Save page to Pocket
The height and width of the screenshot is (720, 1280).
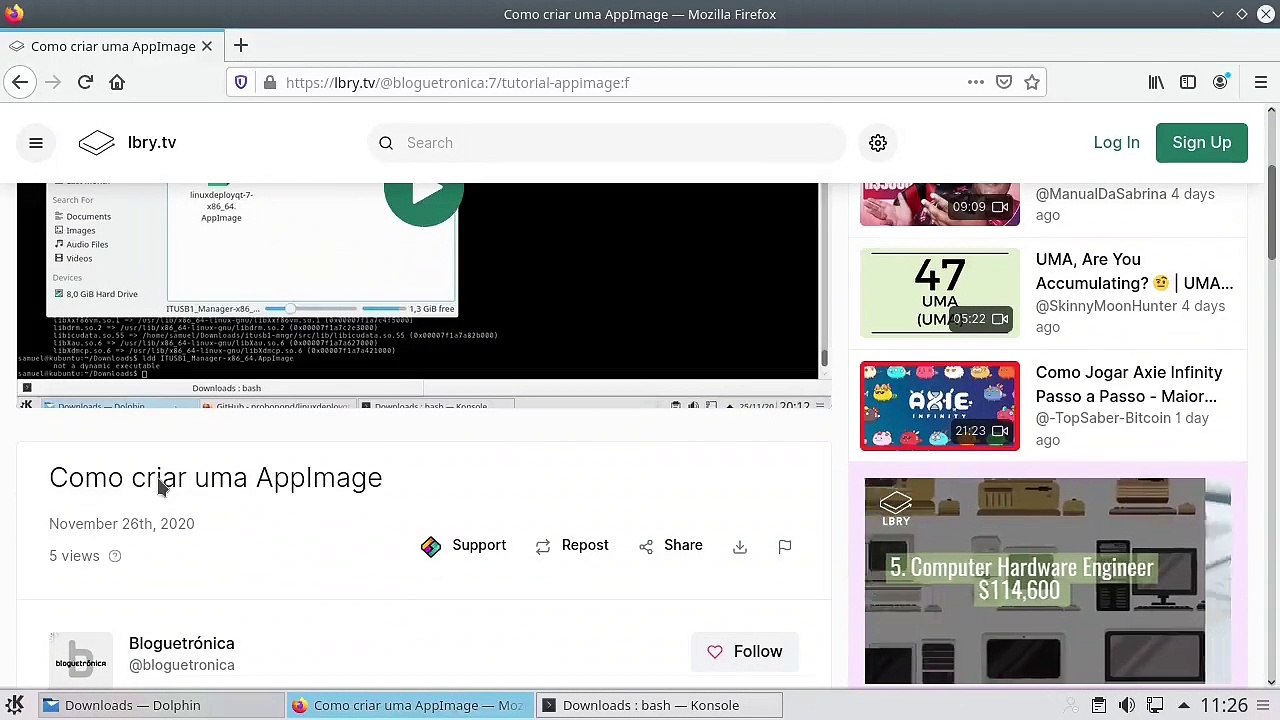pyautogui.click(x=1004, y=82)
